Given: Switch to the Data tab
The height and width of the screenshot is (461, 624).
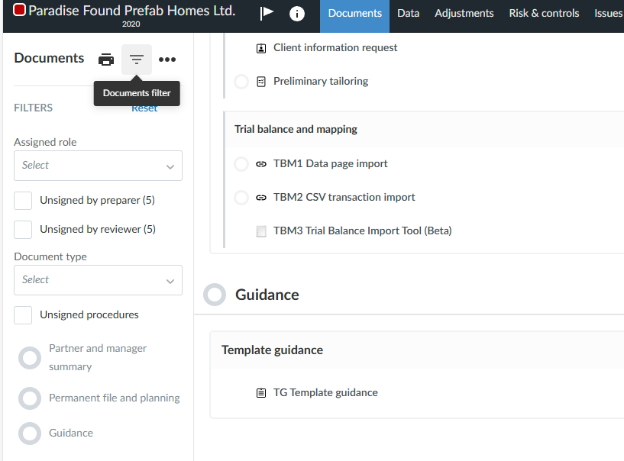Looking at the screenshot, I should [408, 14].
